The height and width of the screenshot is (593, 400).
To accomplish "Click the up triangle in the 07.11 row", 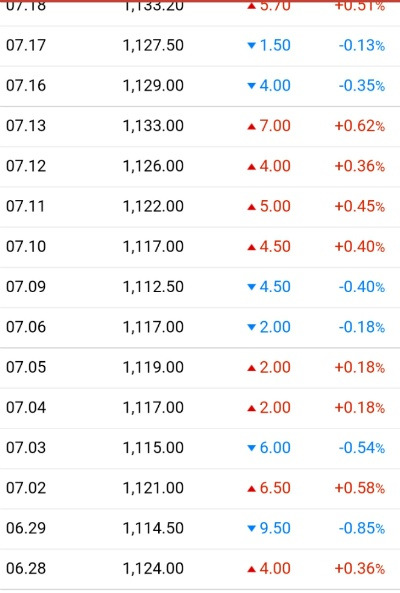I will click(x=251, y=207).
